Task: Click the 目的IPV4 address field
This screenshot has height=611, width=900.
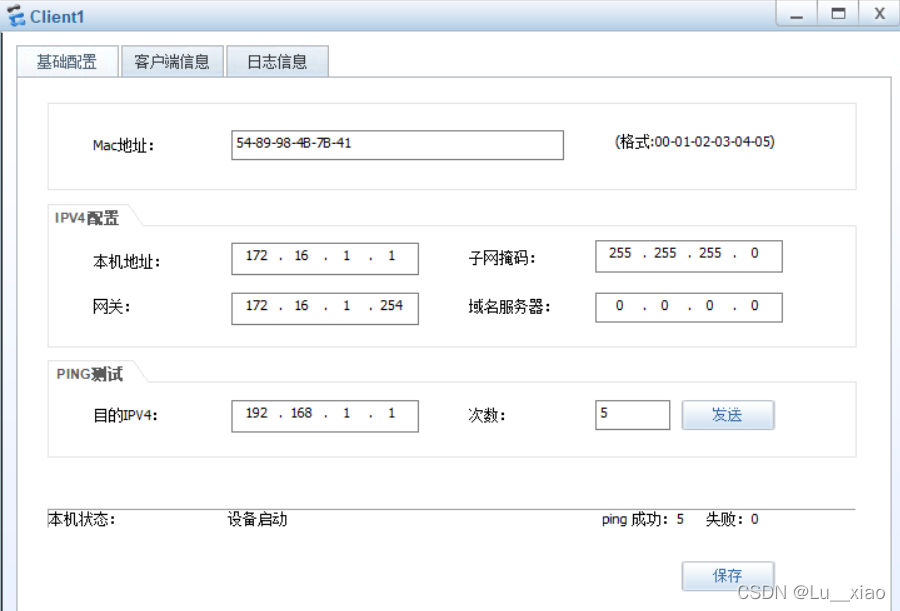Action: click(325, 416)
